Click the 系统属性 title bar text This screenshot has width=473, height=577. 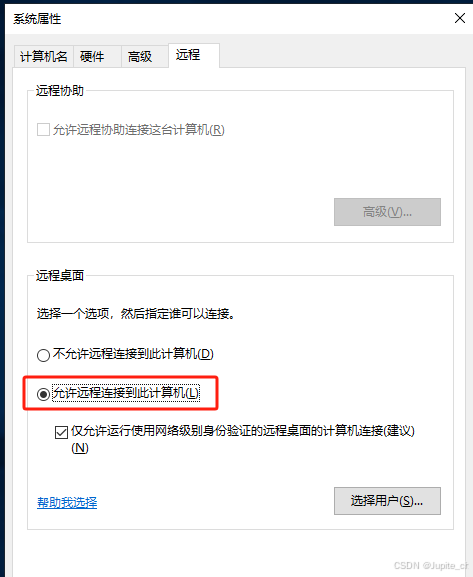pyautogui.click(x=37, y=19)
